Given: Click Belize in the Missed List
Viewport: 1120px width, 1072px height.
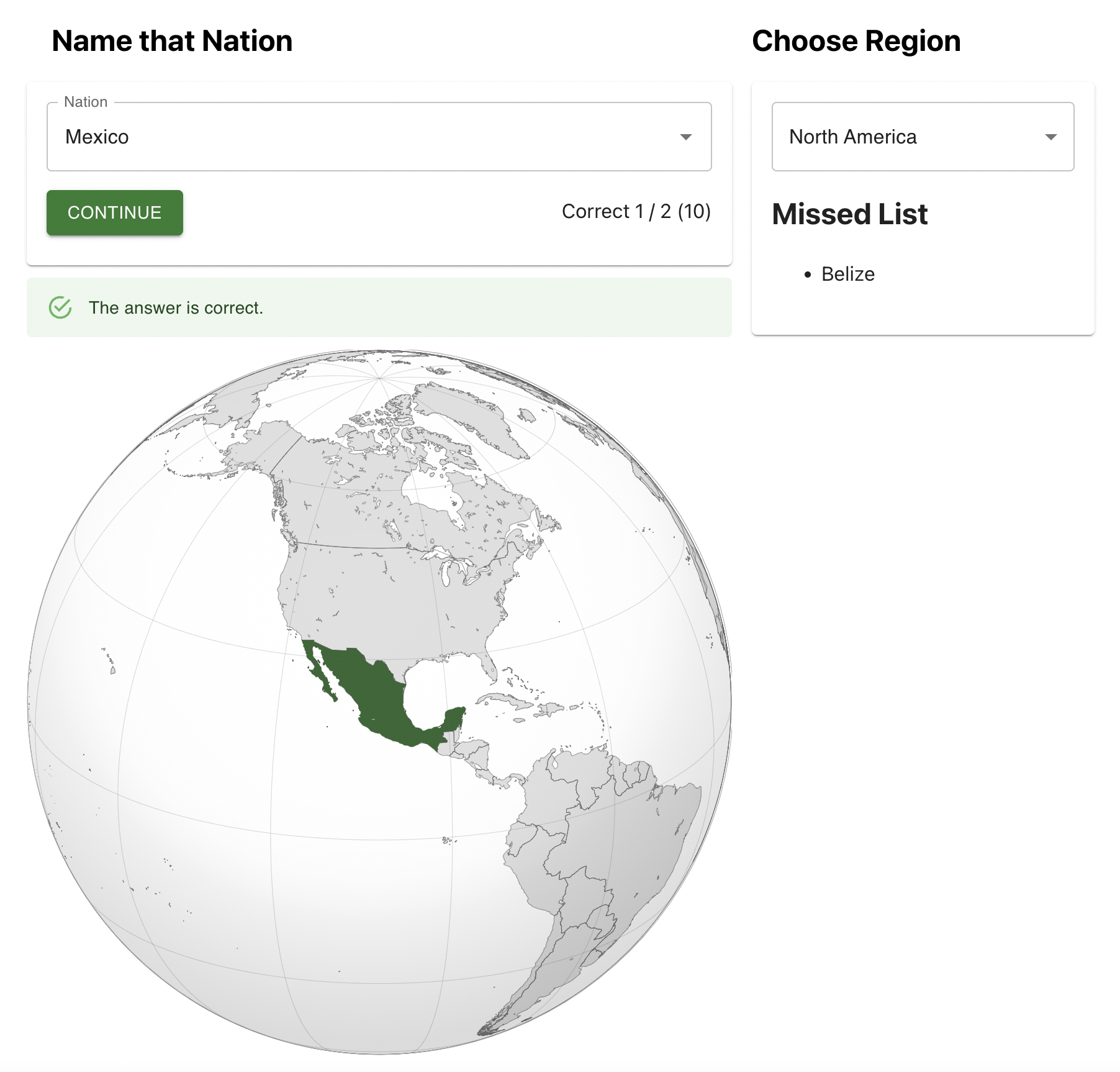Looking at the screenshot, I should coord(848,273).
